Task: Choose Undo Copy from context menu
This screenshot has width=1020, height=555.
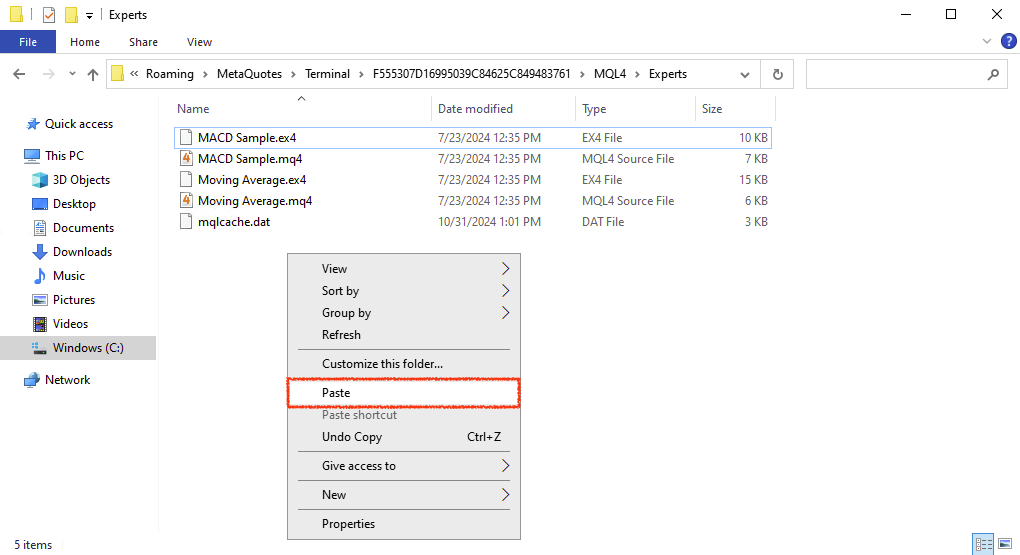Action: coord(404,437)
